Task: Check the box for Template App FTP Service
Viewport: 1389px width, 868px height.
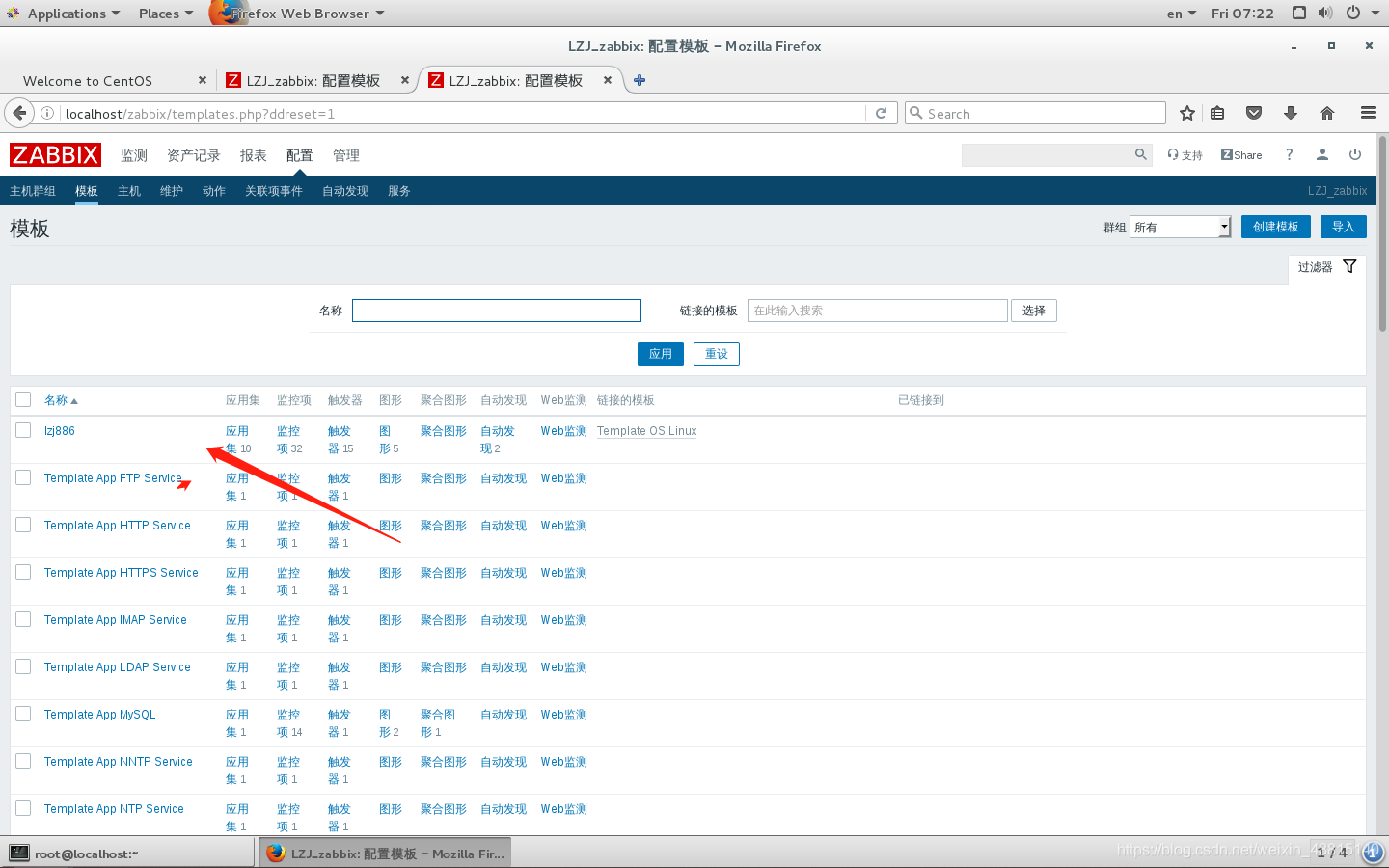Action: (x=23, y=477)
